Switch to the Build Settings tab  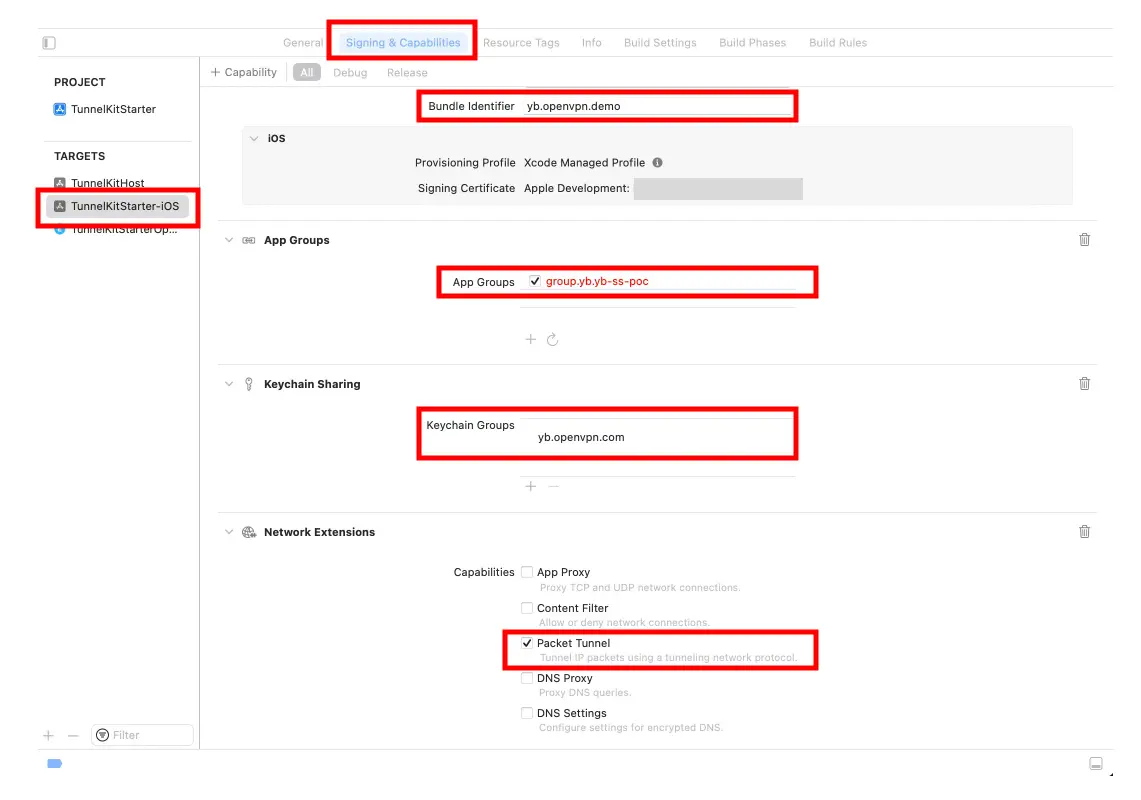pyautogui.click(x=660, y=43)
